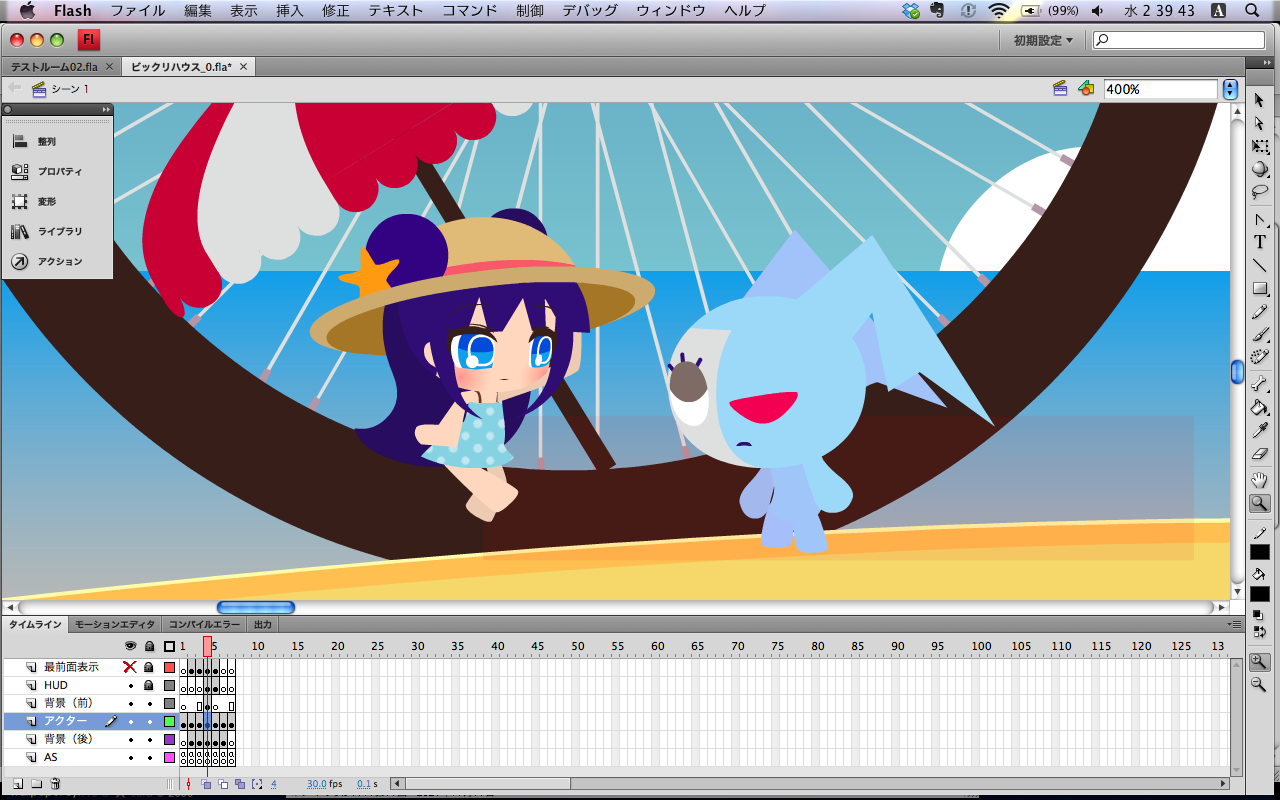Choose the Free Transform tool
Screen dimensions: 1280x800
1259,146
